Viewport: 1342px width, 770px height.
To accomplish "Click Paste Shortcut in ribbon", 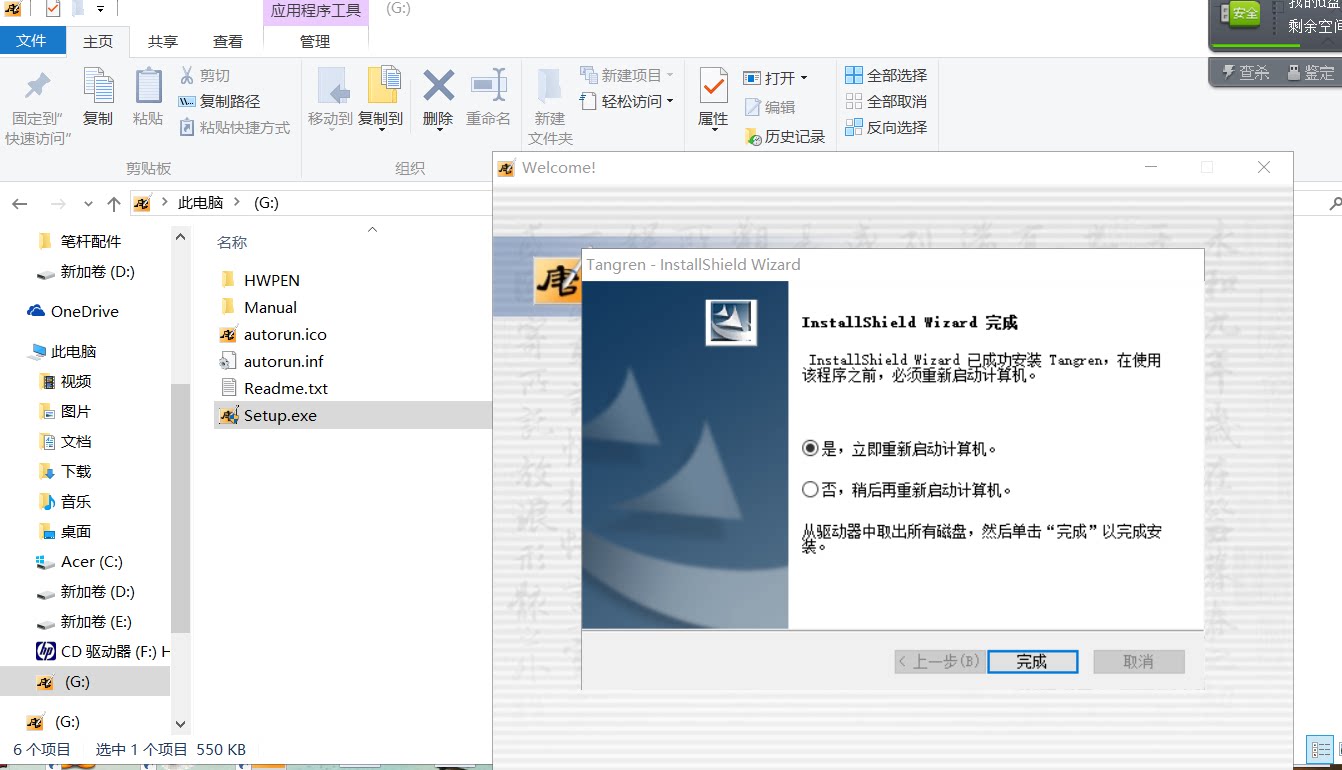I will pos(234,127).
